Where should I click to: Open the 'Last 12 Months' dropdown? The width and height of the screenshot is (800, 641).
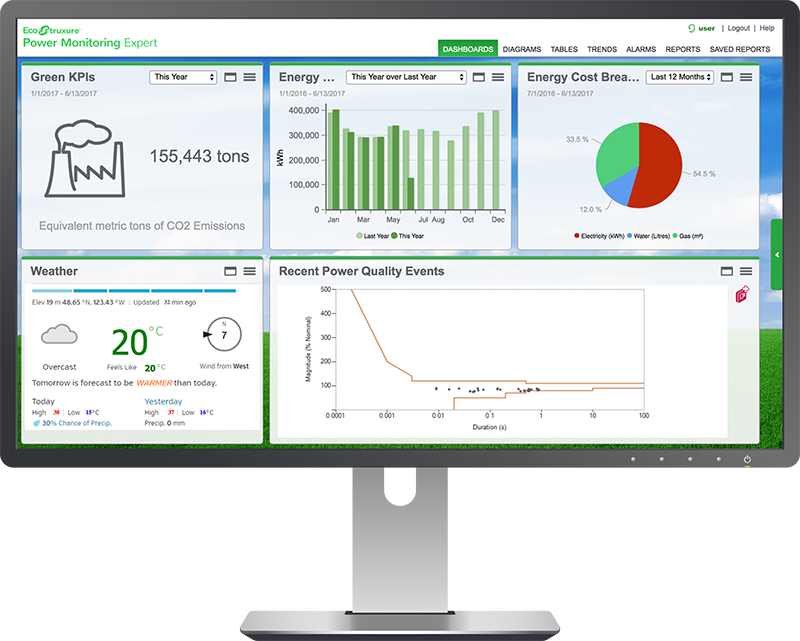[680, 77]
